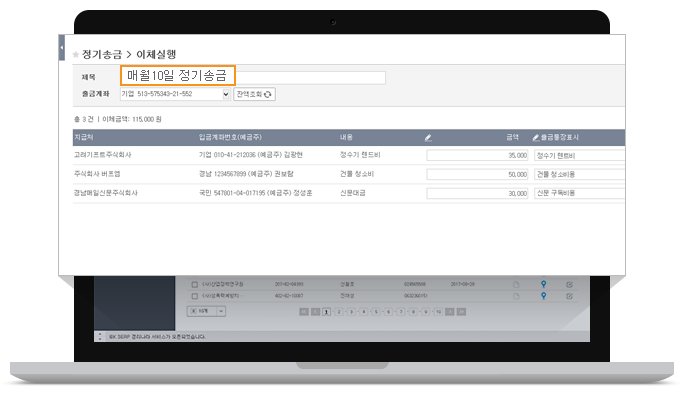Check the (사)산업정책연구원 row checkbox in background window
684x396 pixels.
point(195,284)
